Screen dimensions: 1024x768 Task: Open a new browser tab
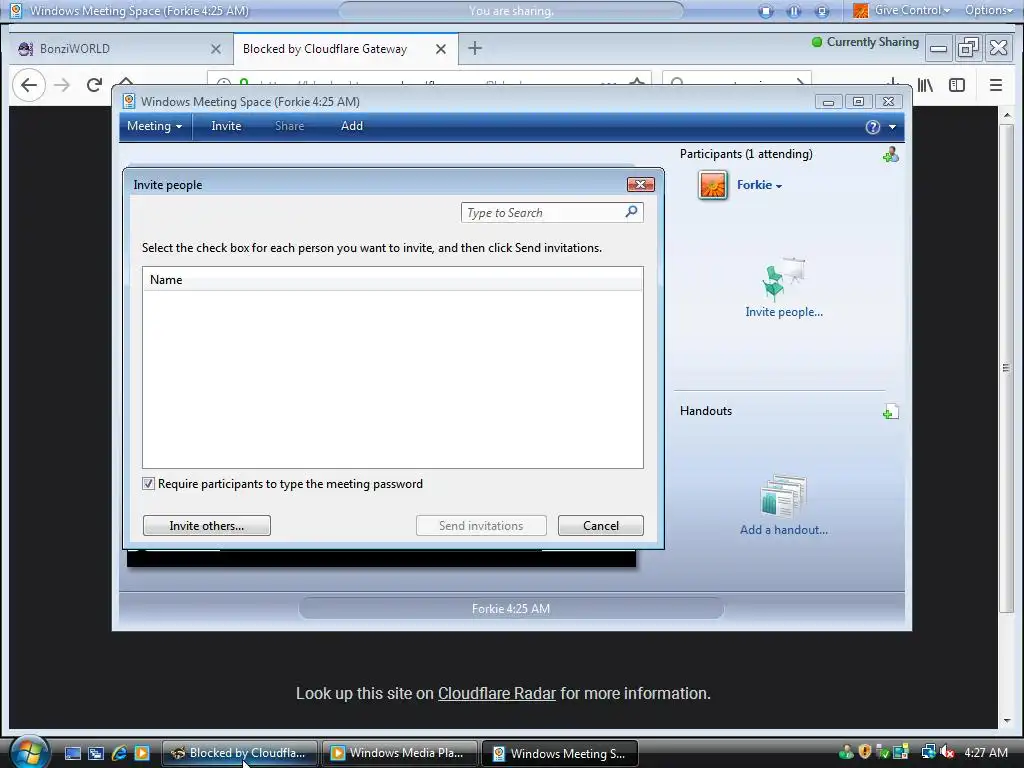[475, 48]
